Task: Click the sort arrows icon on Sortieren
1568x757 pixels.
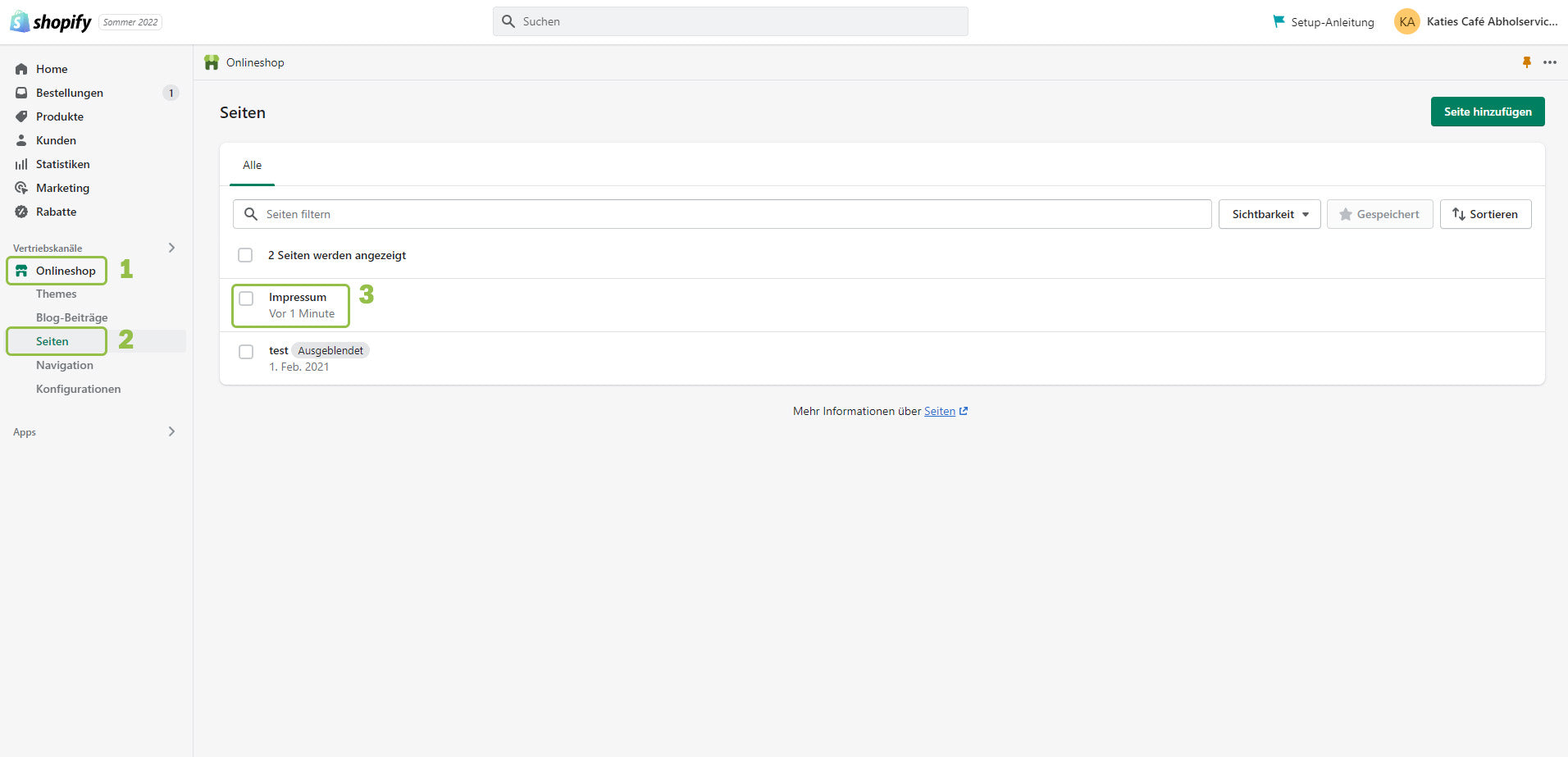Action: click(x=1459, y=214)
